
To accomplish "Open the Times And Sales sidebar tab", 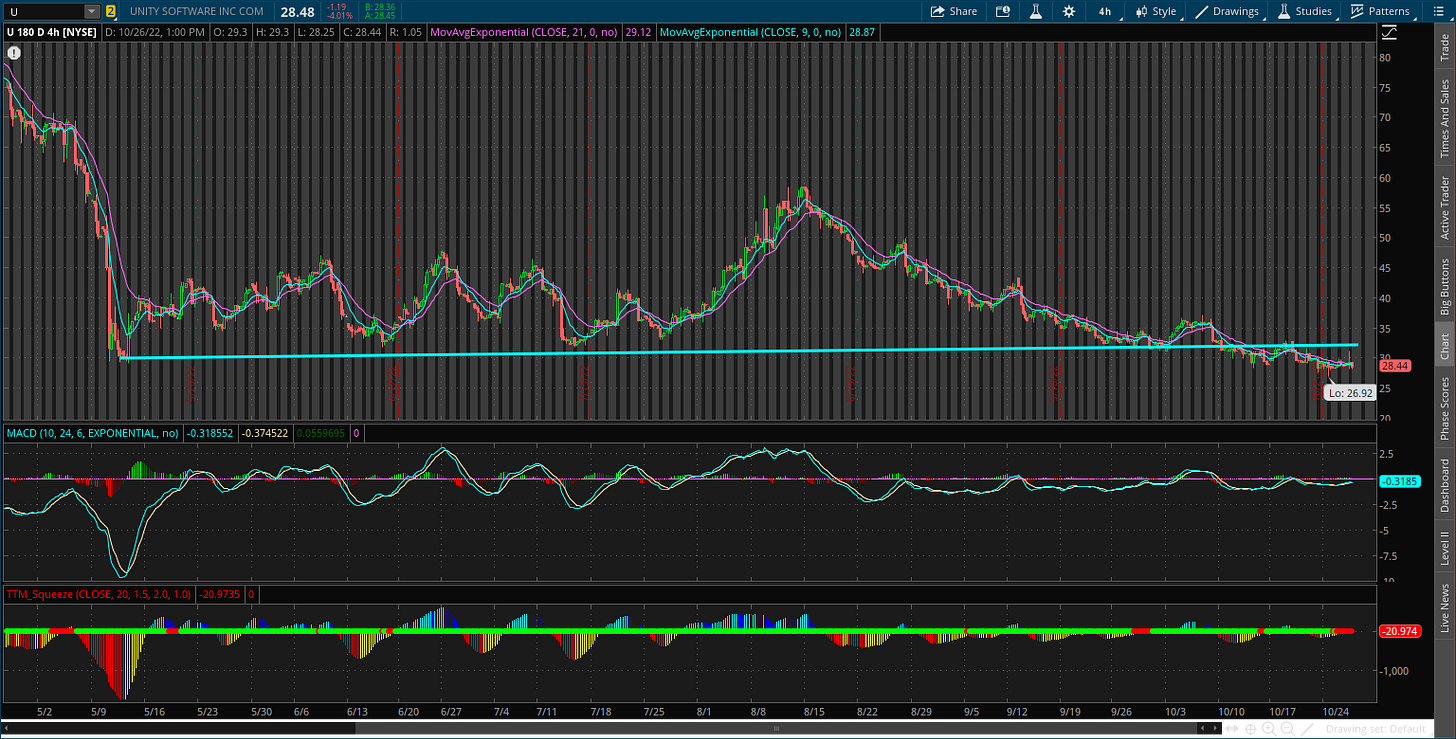I will point(1444,119).
